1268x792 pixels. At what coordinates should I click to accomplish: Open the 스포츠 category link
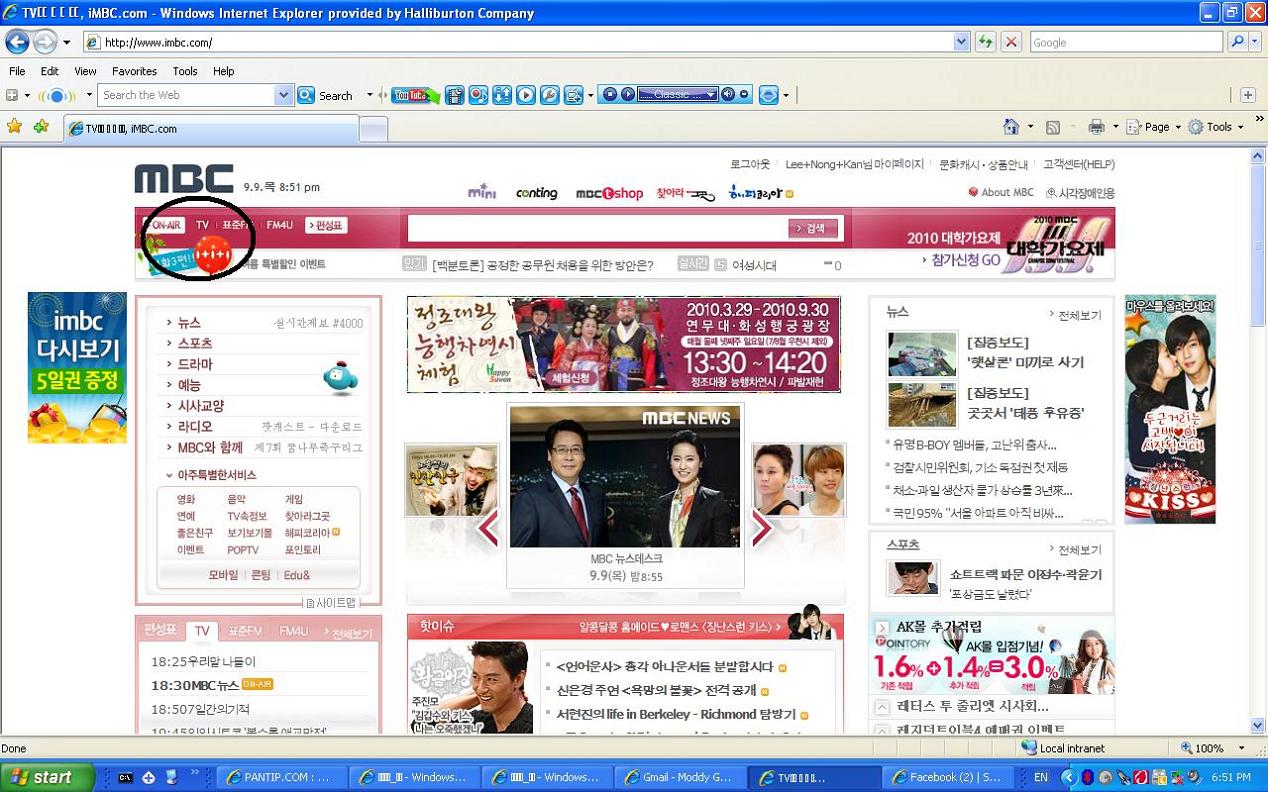pyautogui.click(x=194, y=343)
